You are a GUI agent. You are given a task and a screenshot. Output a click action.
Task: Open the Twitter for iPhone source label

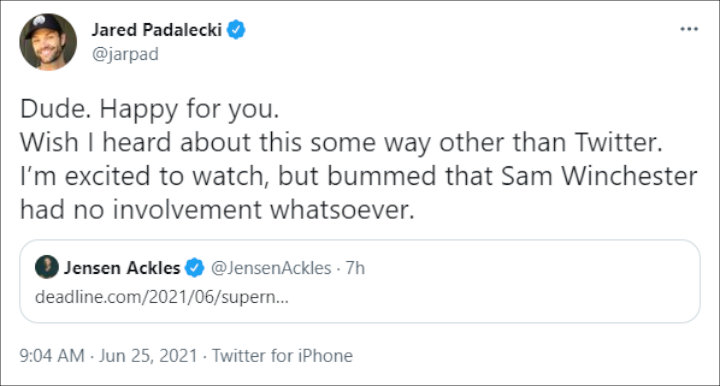tap(282, 356)
